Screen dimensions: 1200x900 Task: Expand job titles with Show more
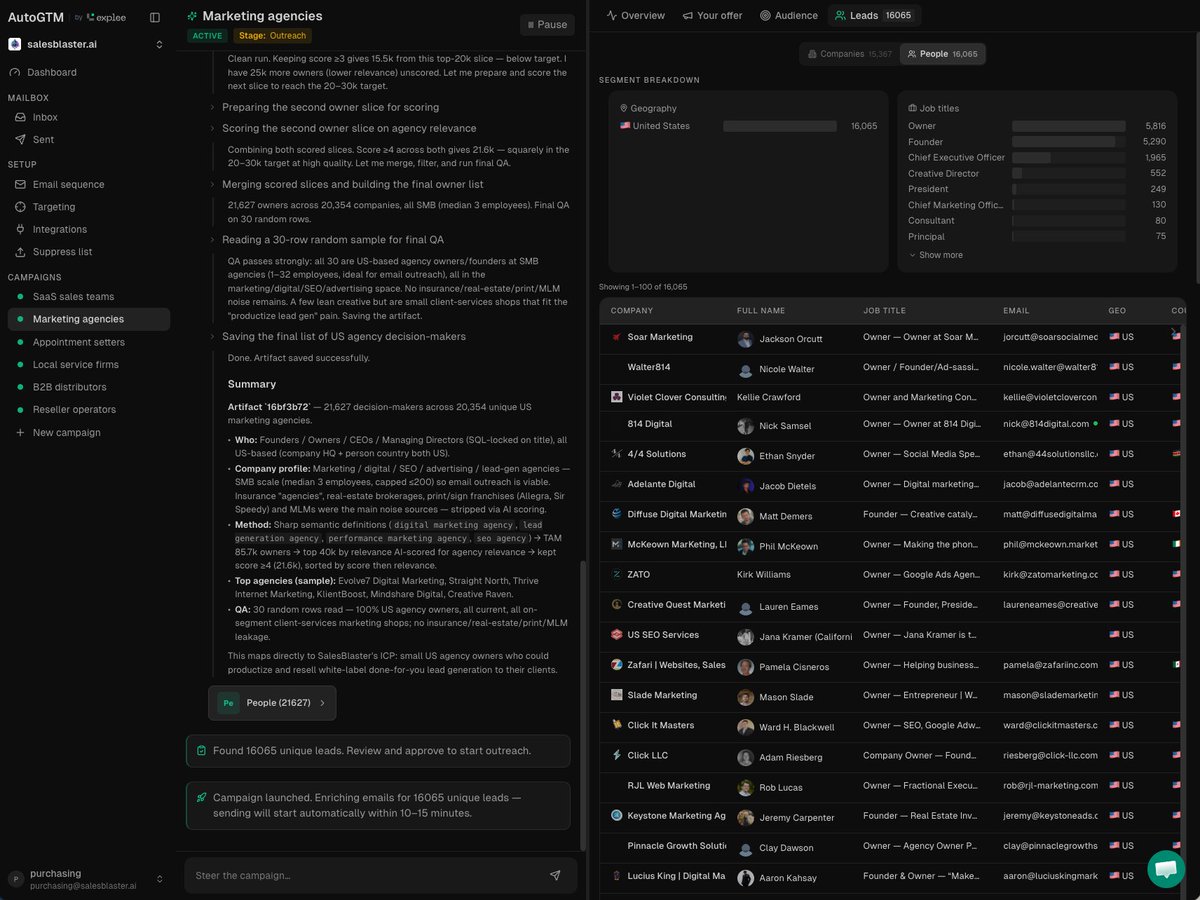click(x=936, y=255)
